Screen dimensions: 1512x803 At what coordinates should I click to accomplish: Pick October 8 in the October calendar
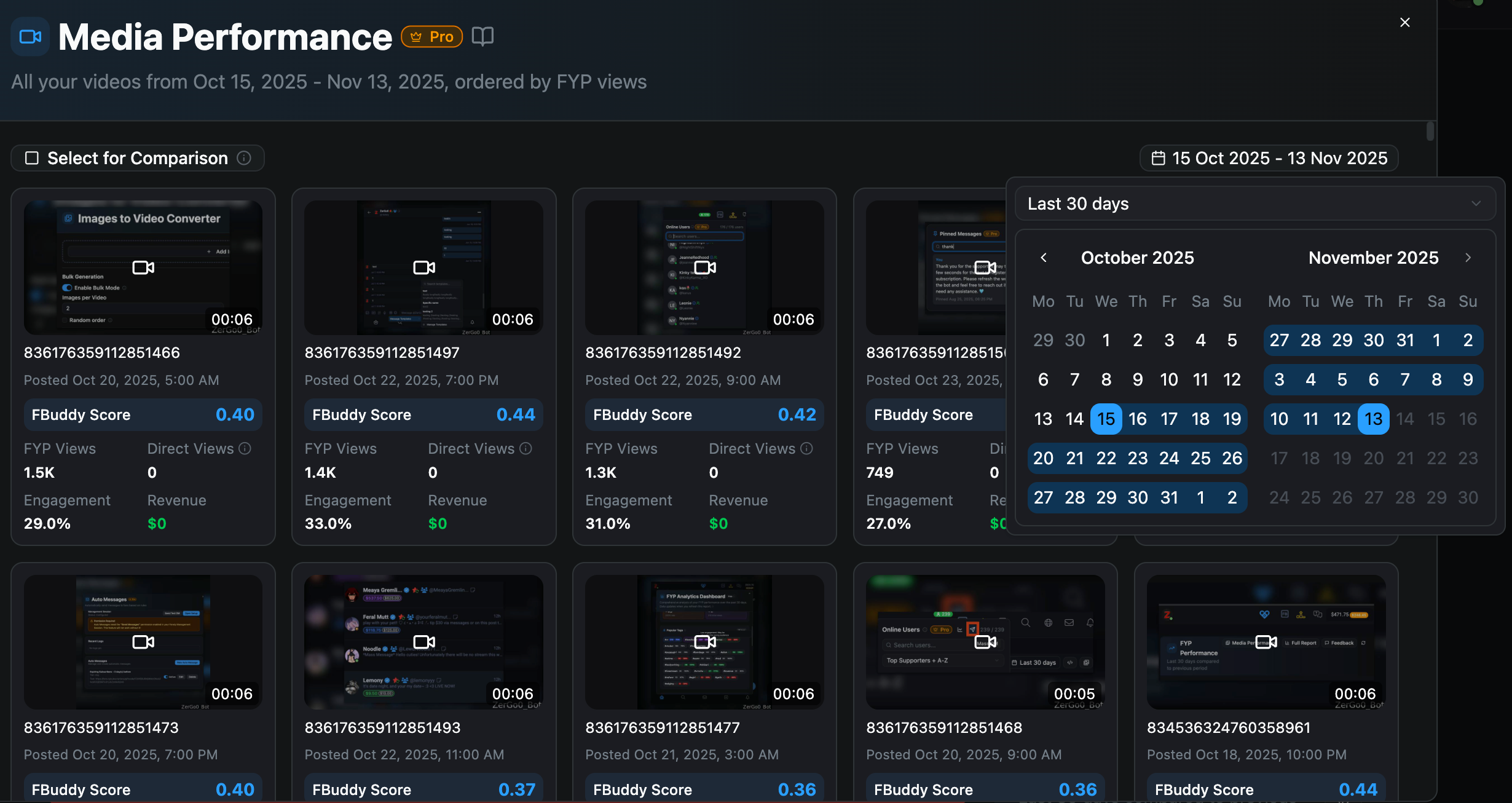coord(1106,379)
